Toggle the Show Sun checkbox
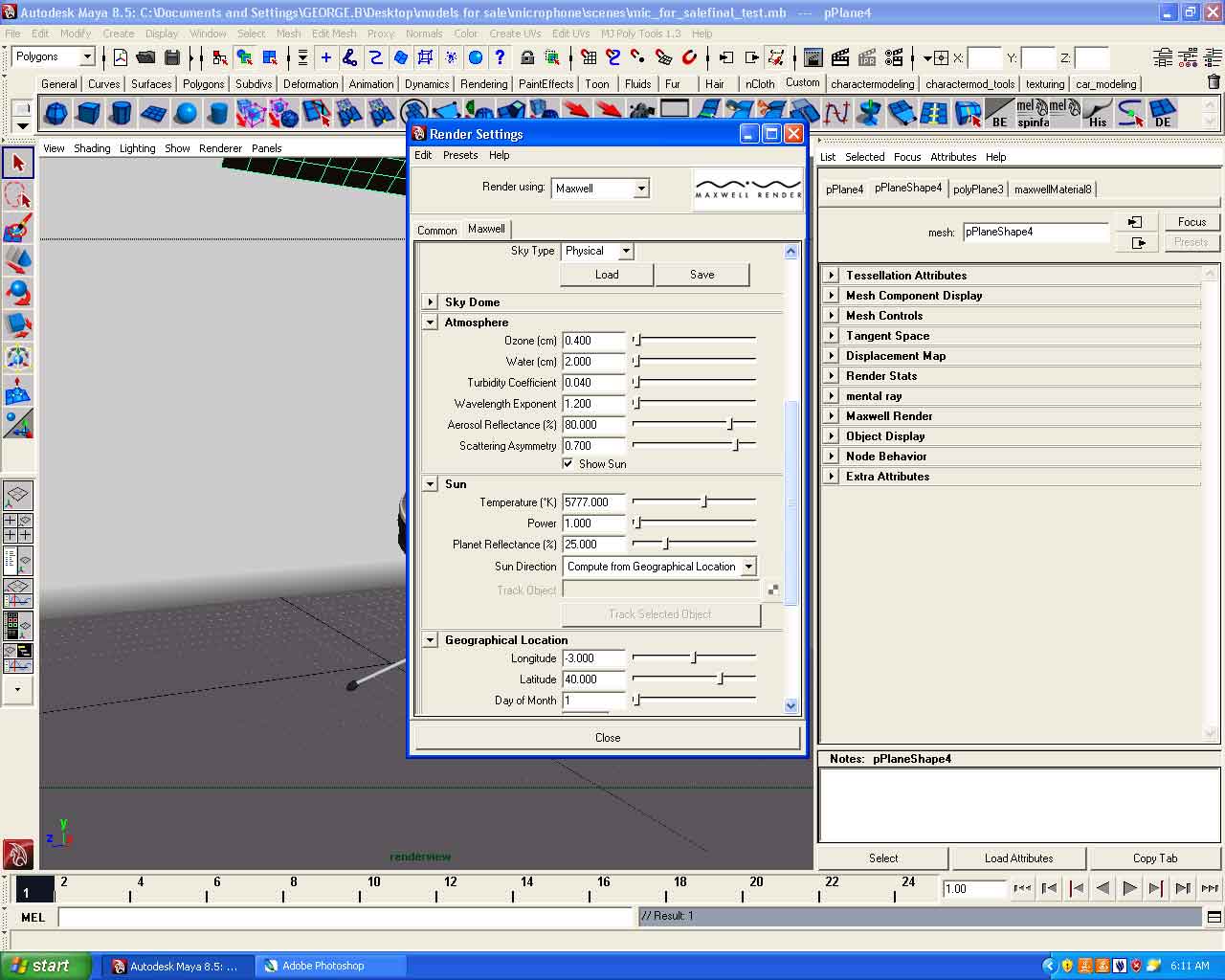This screenshot has height=980, width=1225. [568, 463]
